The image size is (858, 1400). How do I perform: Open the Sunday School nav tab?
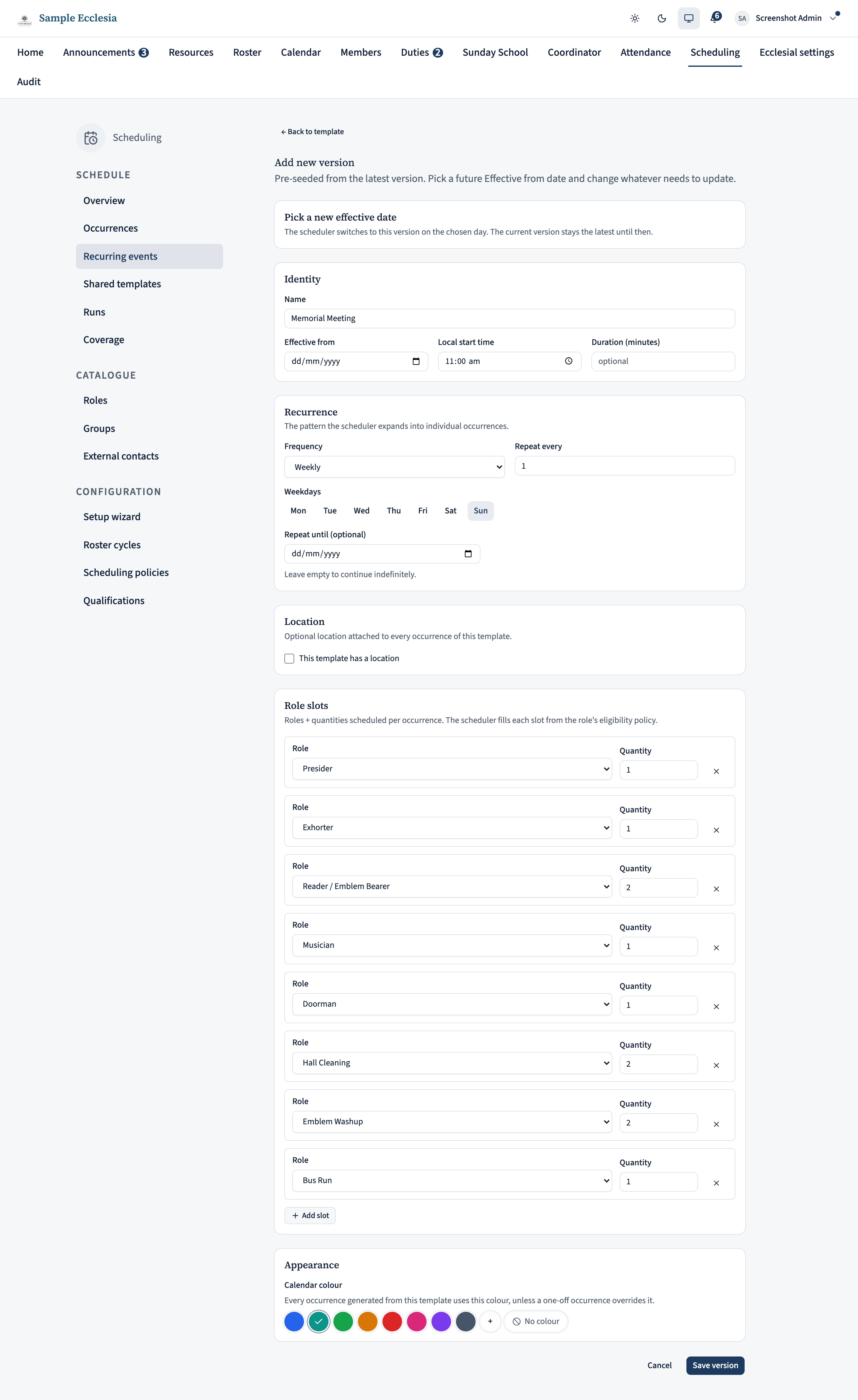point(495,52)
